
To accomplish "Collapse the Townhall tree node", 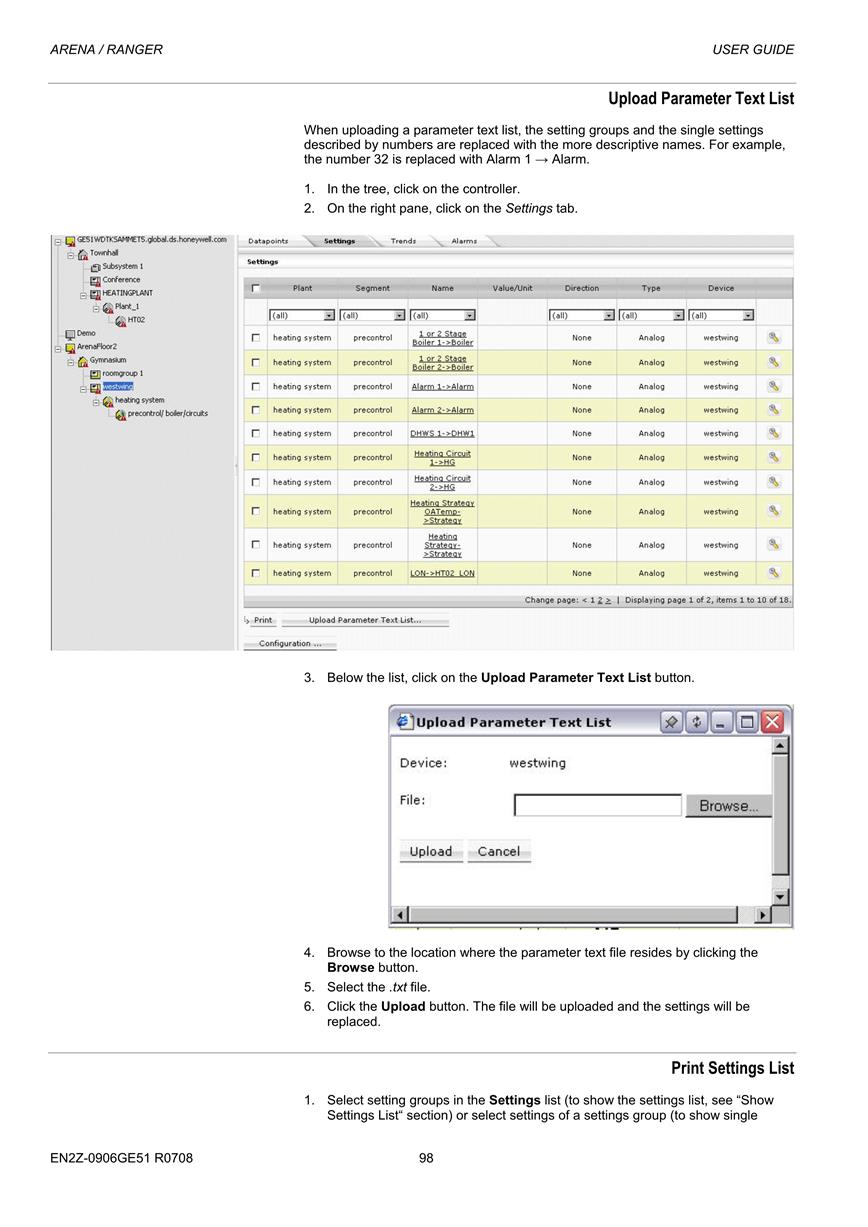I will point(71,254).
